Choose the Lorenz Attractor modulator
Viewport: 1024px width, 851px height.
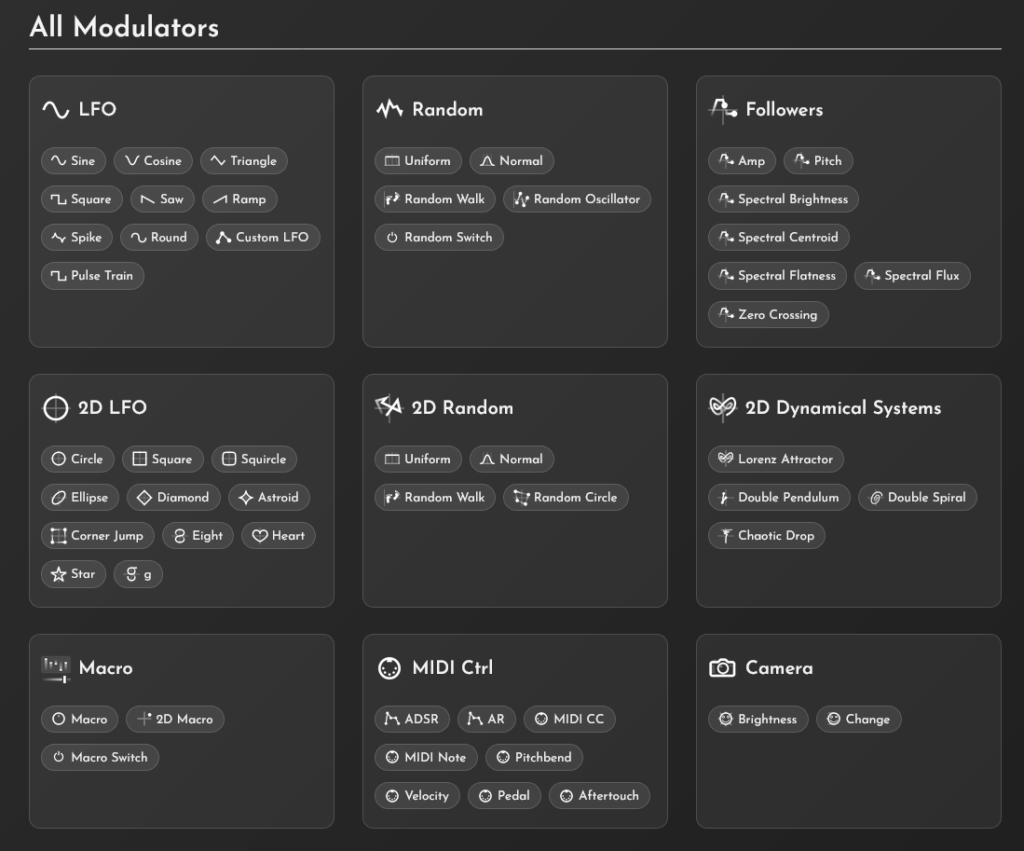pos(775,460)
